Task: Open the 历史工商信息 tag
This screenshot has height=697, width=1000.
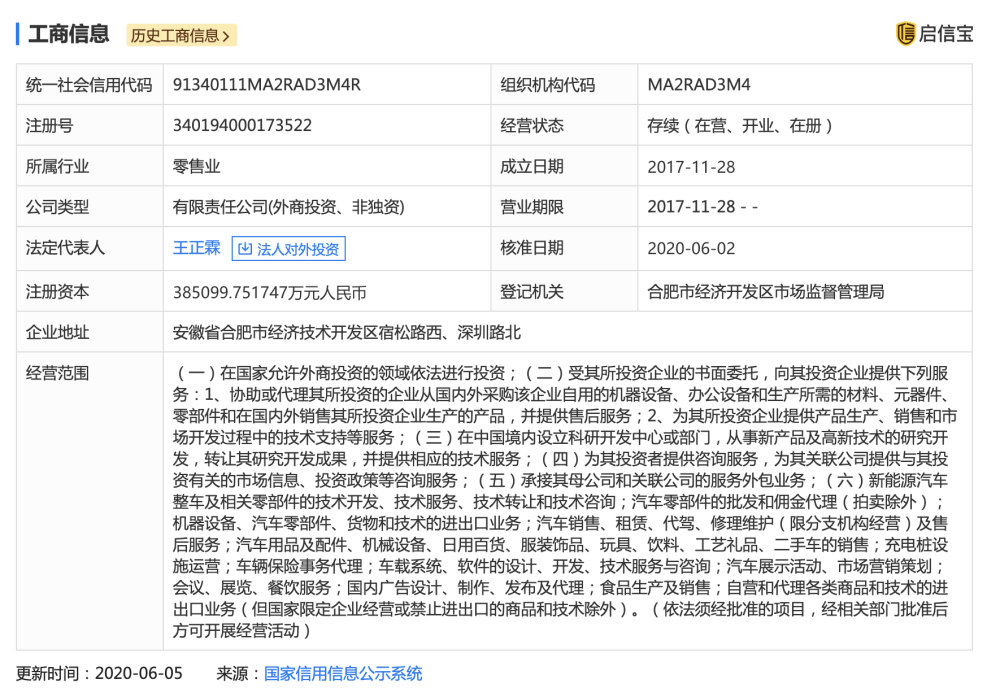Action: click(x=182, y=36)
